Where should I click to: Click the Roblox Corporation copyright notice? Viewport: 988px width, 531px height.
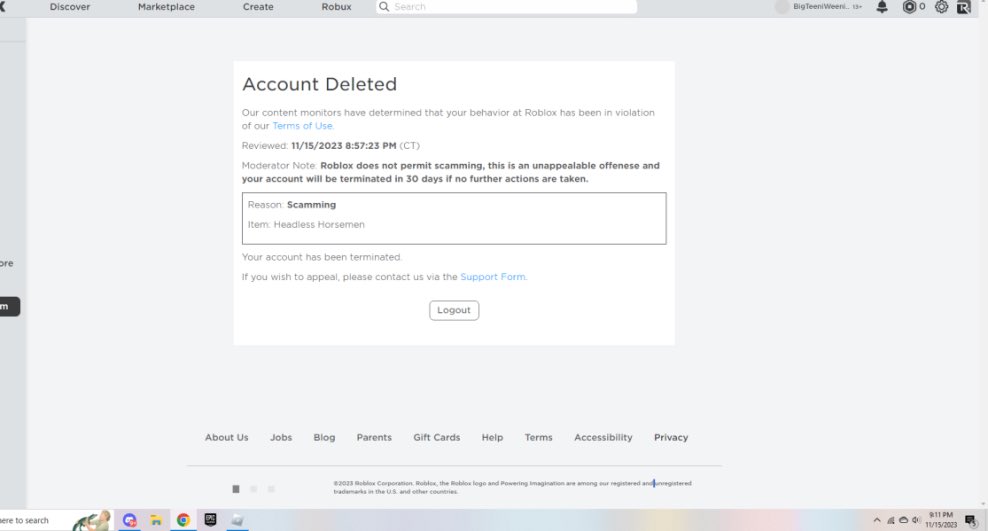512,488
